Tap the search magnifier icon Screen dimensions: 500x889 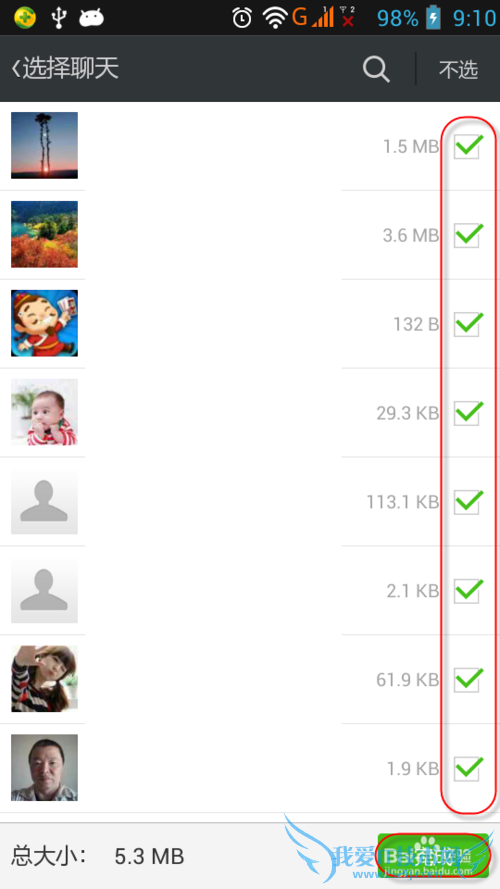376,69
